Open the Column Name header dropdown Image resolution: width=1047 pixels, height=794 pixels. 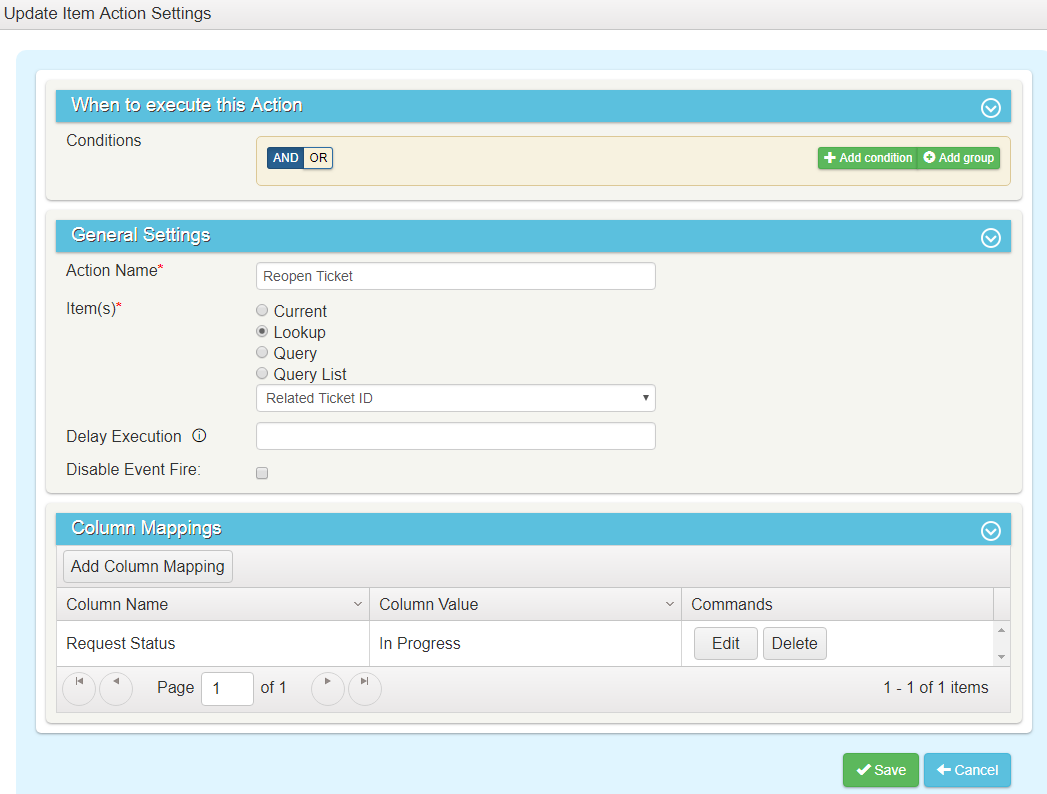click(359, 604)
